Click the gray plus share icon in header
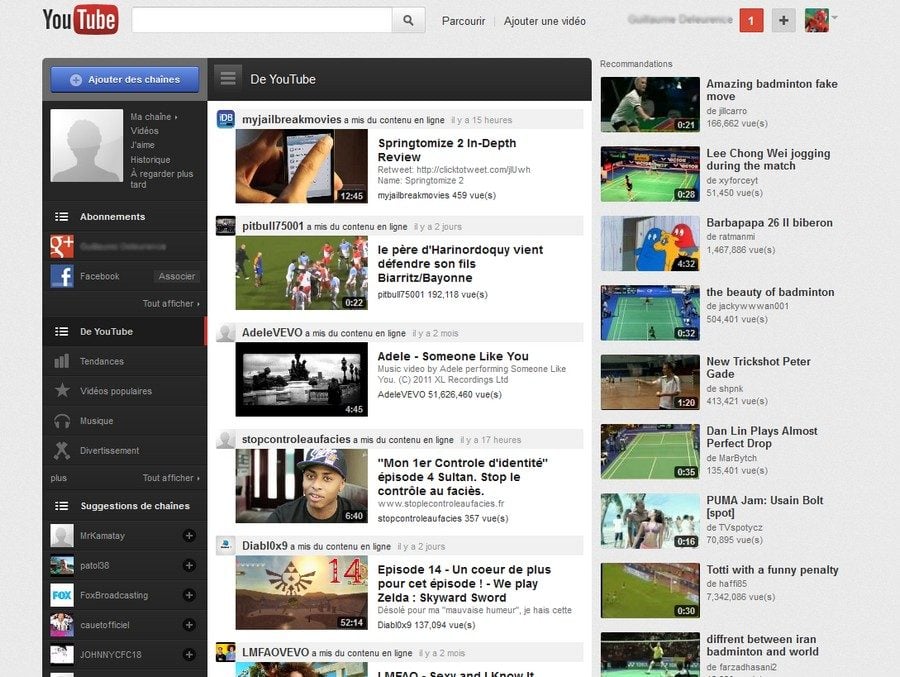 (784, 20)
